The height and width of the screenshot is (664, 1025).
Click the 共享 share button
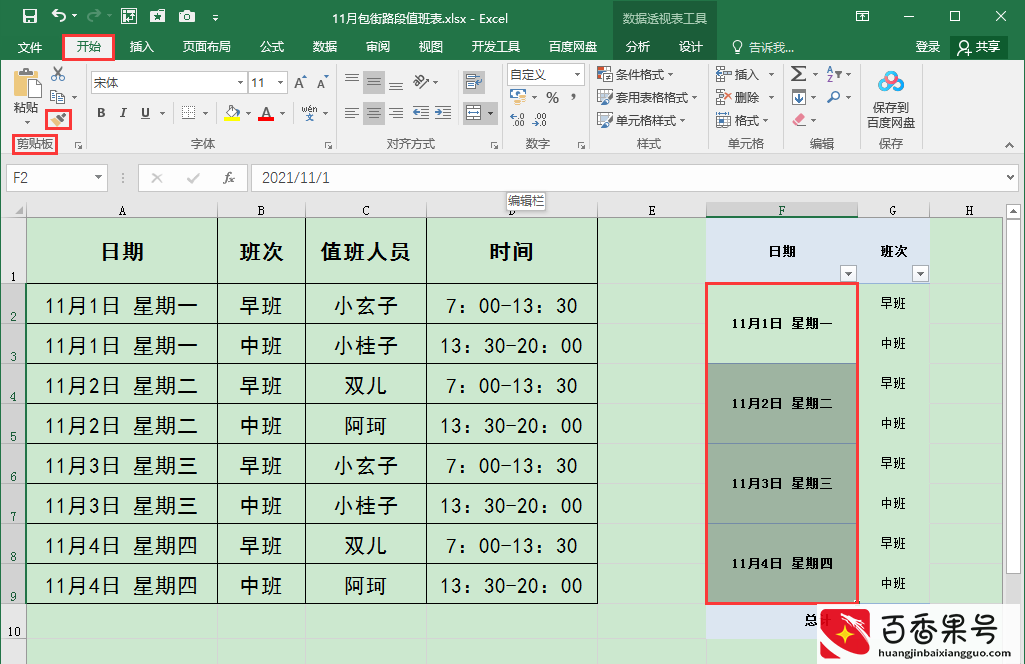(979, 47)
